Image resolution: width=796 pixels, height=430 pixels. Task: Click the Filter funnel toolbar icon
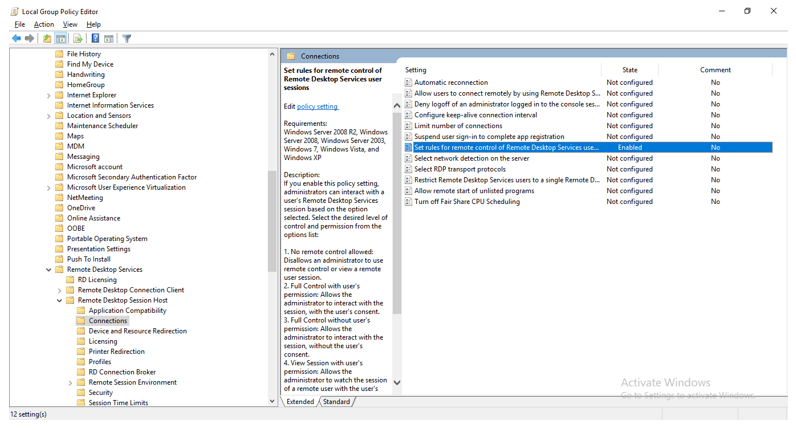tap(126, 38)
